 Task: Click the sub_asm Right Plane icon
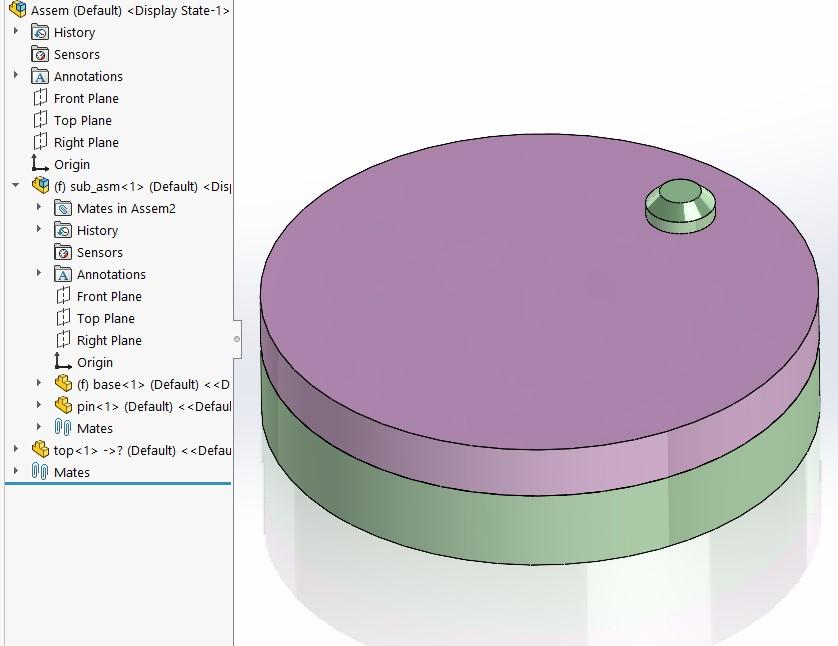pyautogui.click(x=63, y=340)
